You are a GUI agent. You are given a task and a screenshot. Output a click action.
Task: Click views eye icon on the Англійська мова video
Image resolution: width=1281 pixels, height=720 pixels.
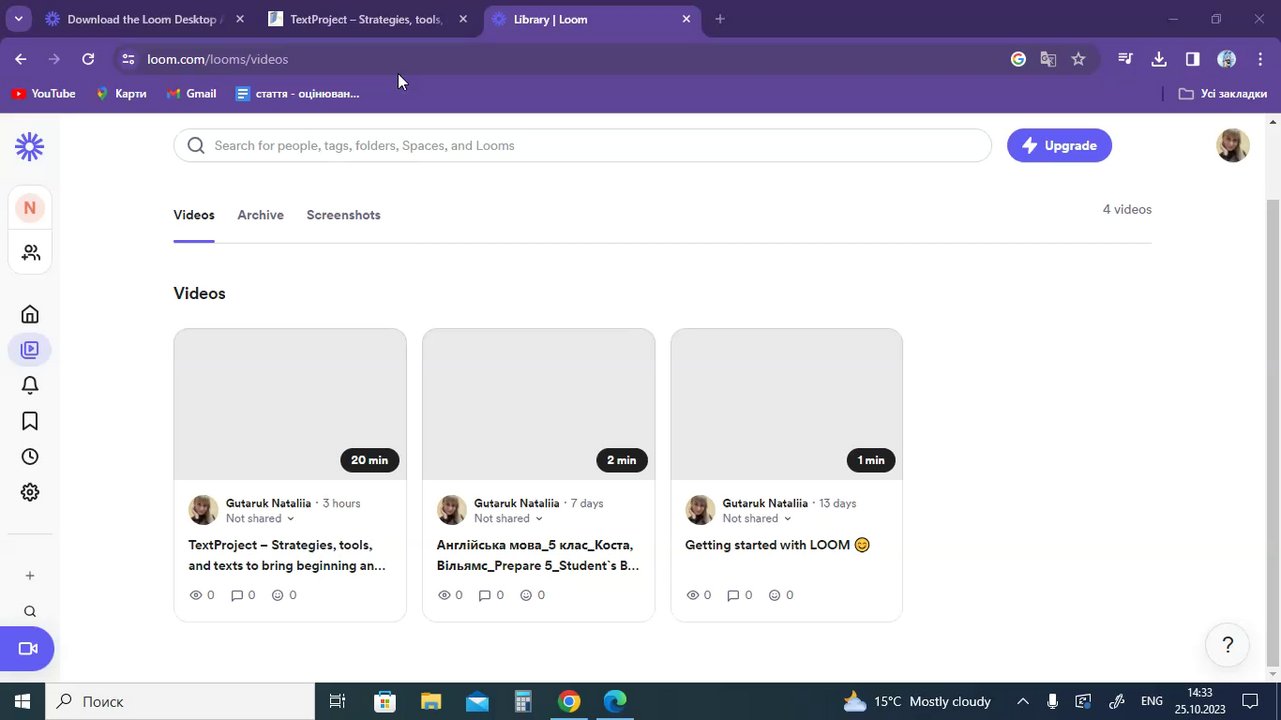coord(444,595)
